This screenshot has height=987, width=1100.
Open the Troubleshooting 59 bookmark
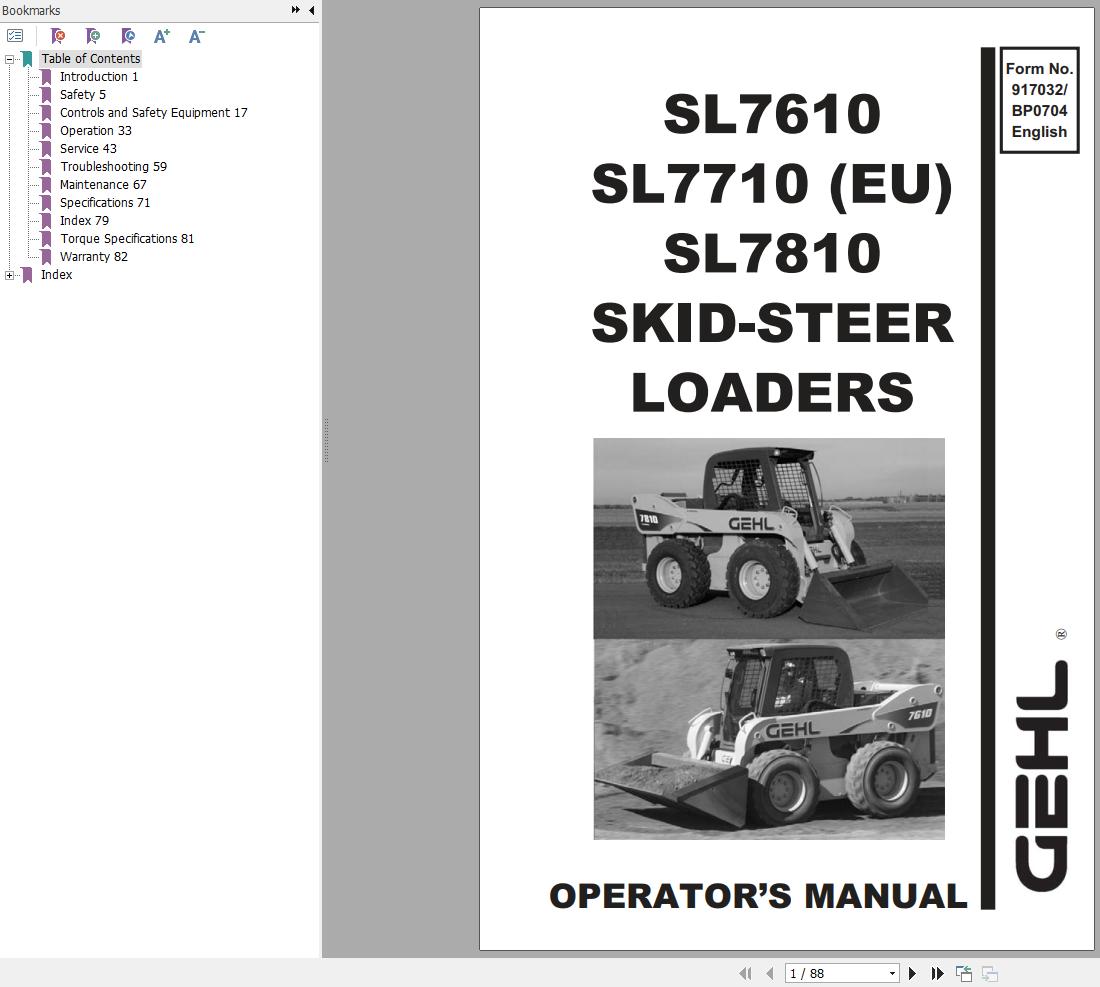[114, 166]
